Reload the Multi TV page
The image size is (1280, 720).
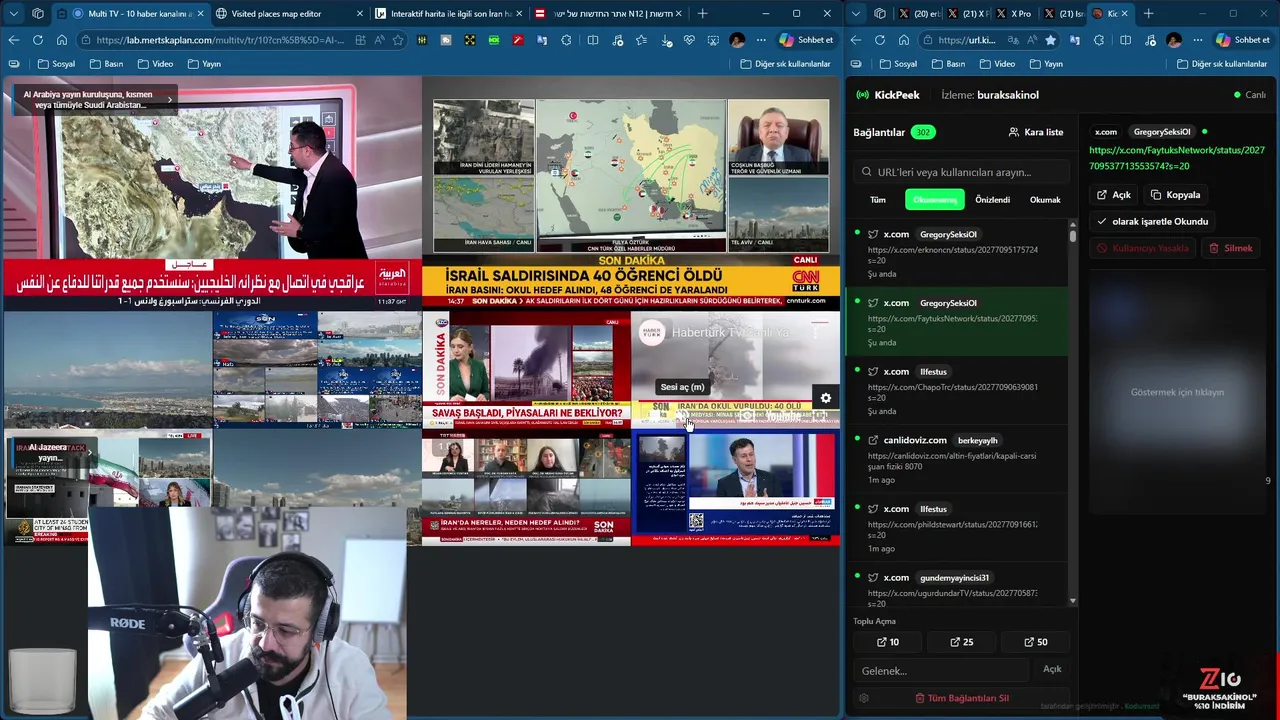tap(37, 40)
